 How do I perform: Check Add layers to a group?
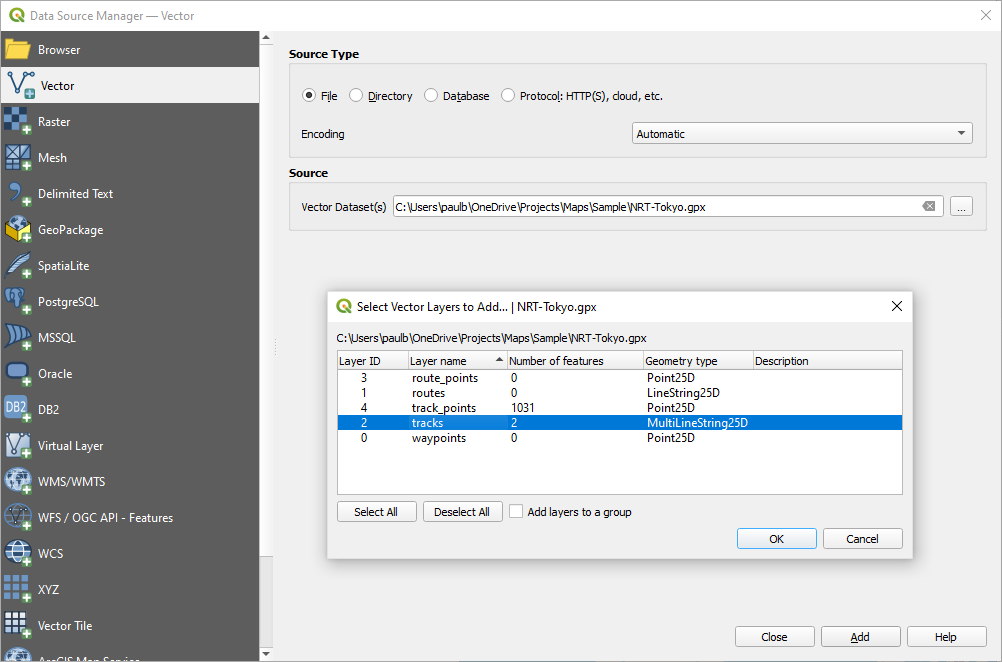(x=516, y=511)
